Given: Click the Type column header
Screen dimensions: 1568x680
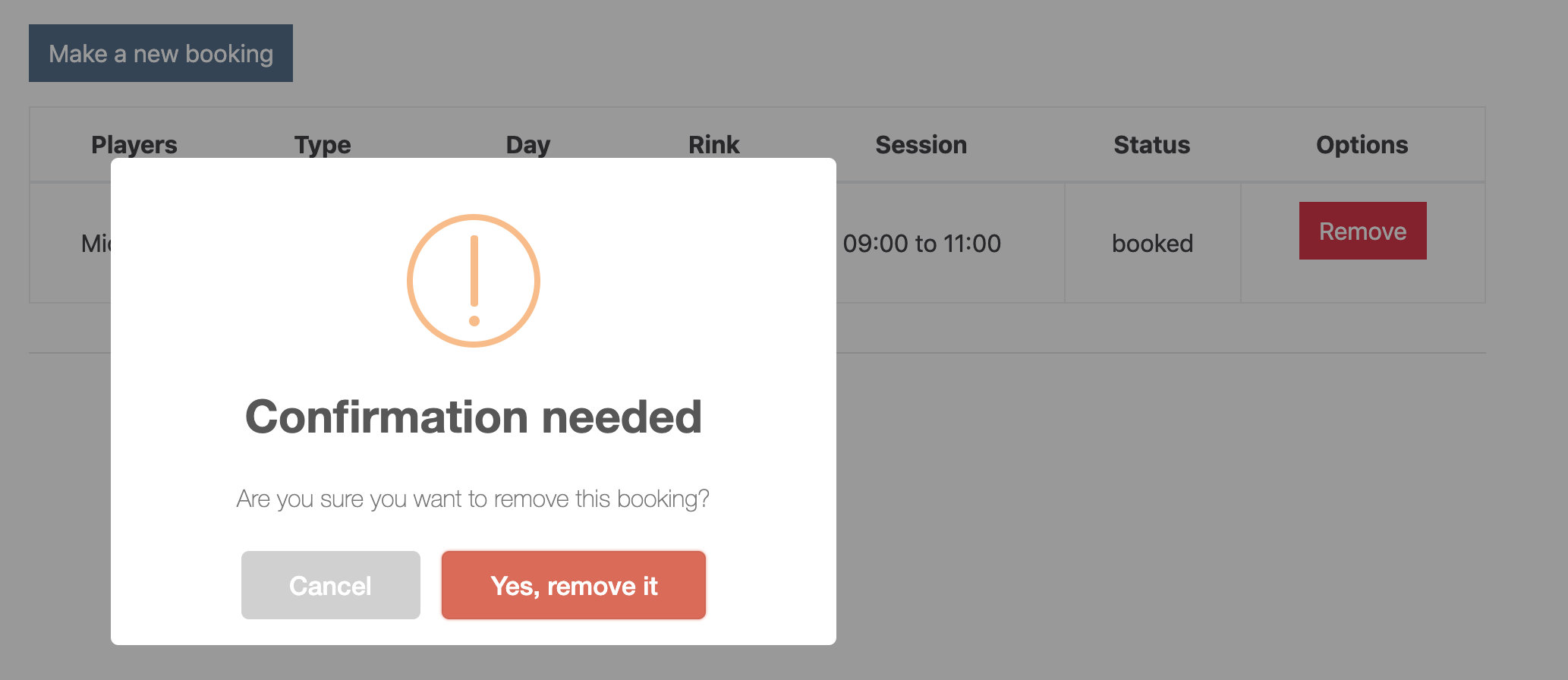Looking at the screenshot, I should (x=323, y=145).
